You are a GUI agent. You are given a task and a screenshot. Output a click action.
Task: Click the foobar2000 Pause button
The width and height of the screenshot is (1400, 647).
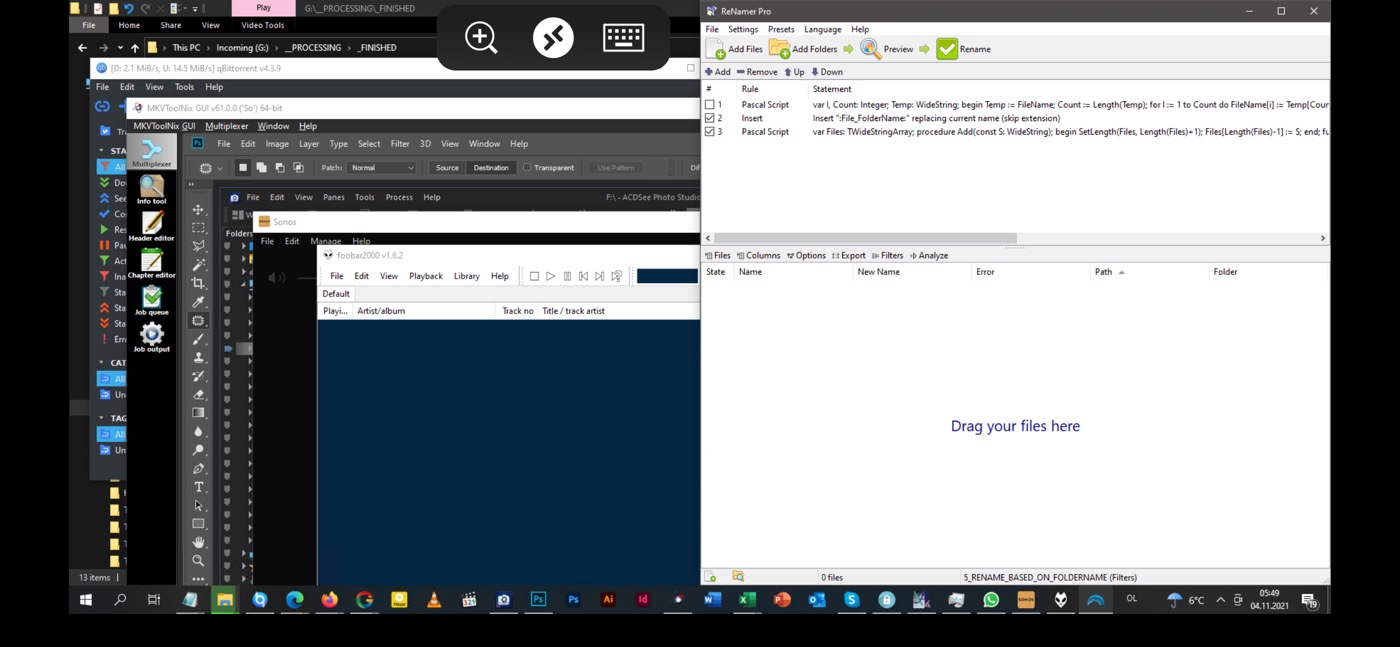(567, 276)
